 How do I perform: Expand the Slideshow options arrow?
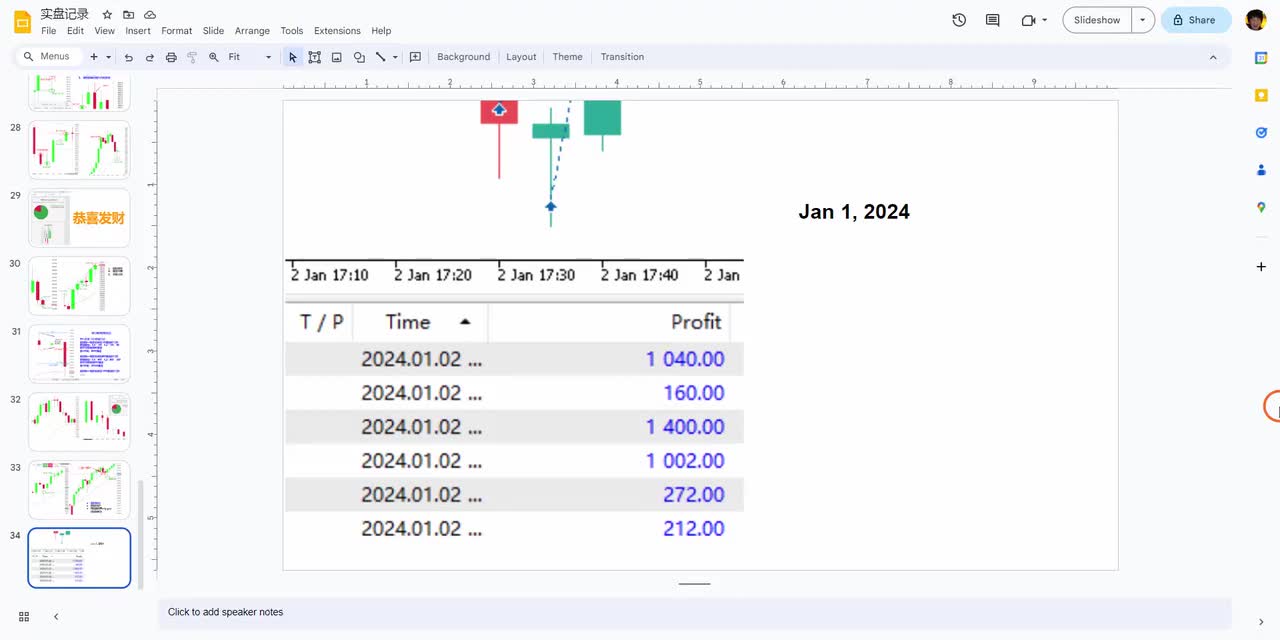(x=1143, y=20)
